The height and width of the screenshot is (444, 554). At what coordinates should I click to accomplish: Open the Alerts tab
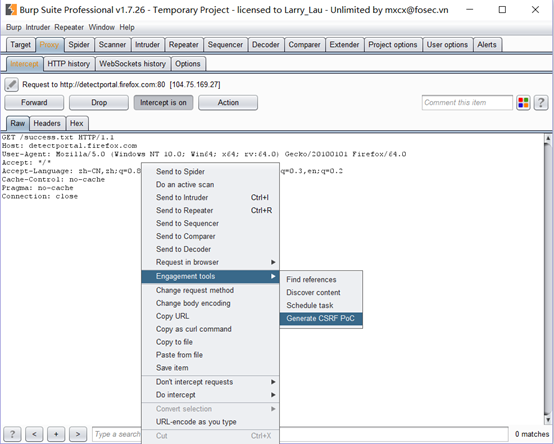point(487,45)
